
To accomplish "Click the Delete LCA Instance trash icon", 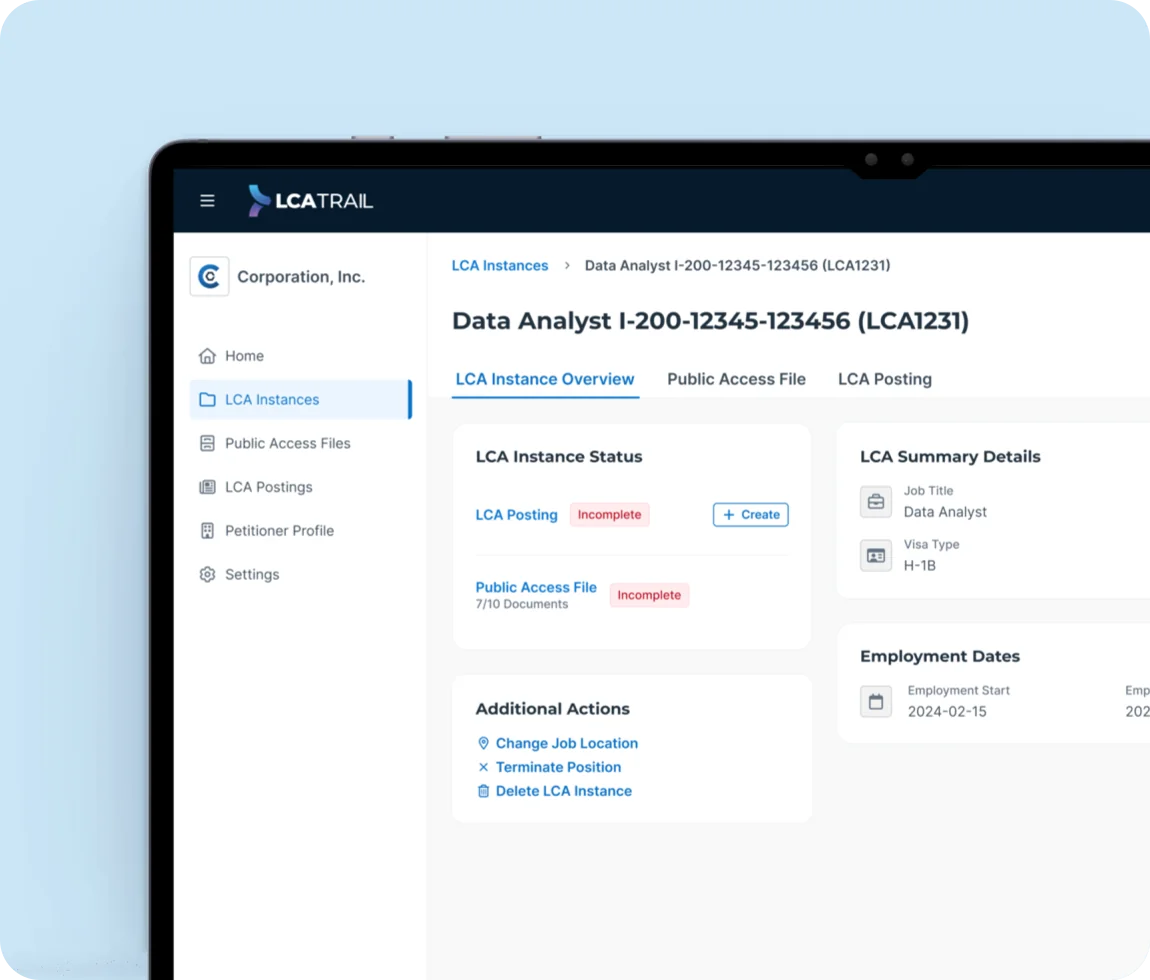I will (483, 791).
